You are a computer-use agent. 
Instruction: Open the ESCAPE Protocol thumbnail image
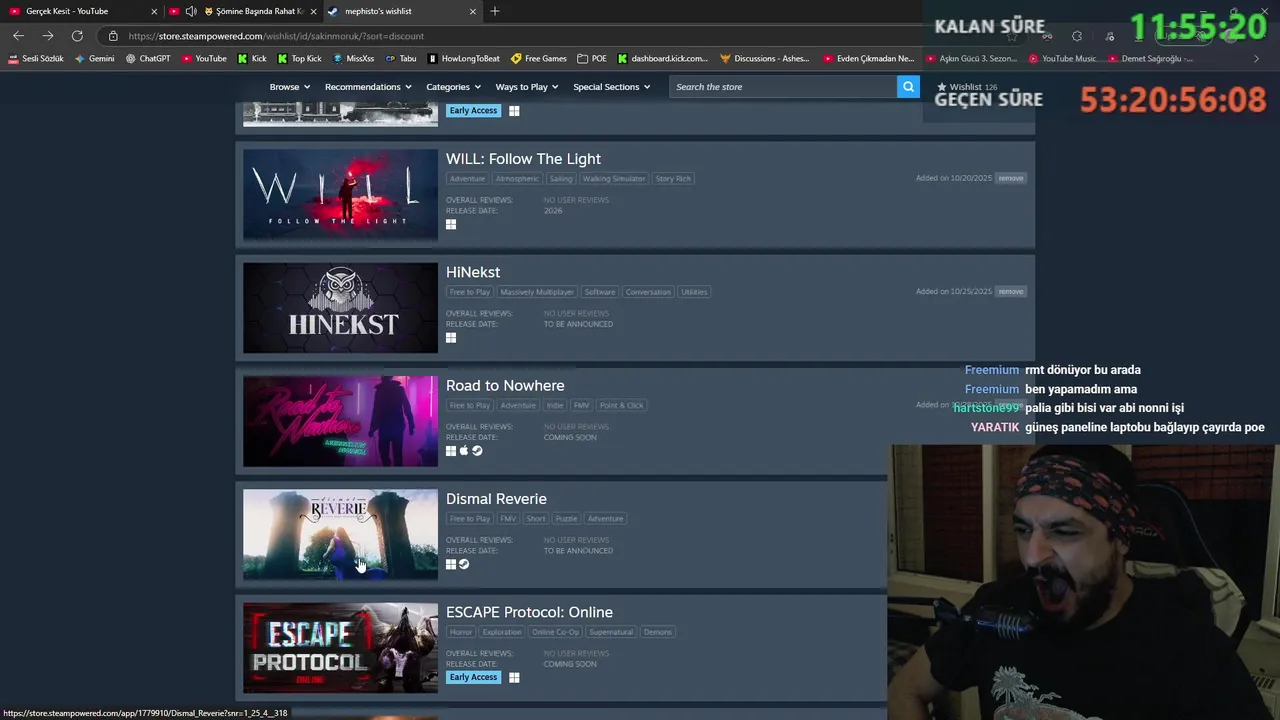click(340, 648)
